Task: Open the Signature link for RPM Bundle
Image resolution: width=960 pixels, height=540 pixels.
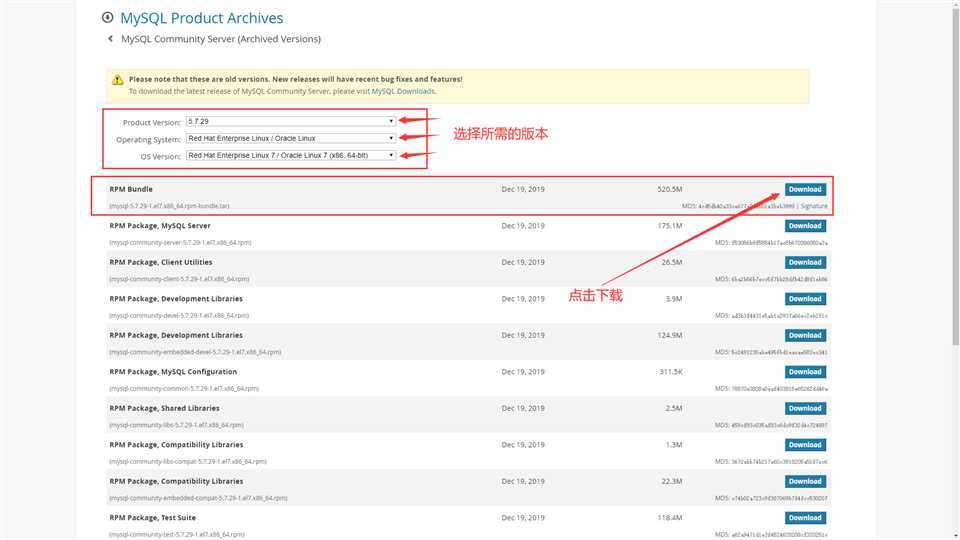Action: click(814, 206)
